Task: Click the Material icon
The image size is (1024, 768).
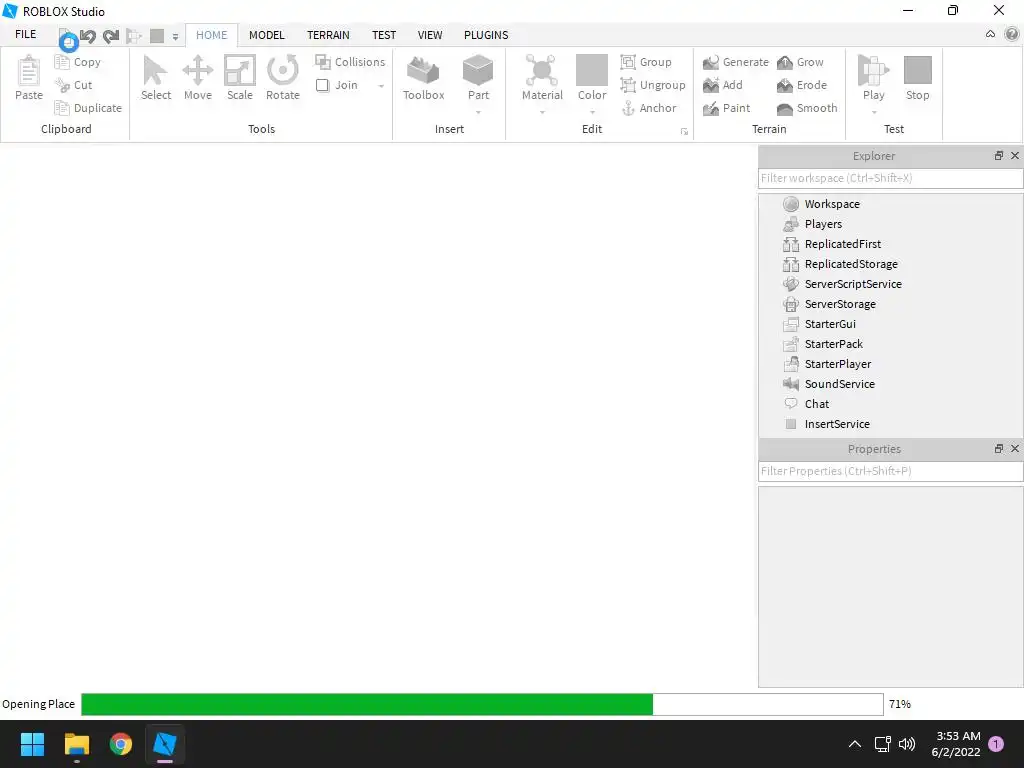Action: tap(542, 71)
